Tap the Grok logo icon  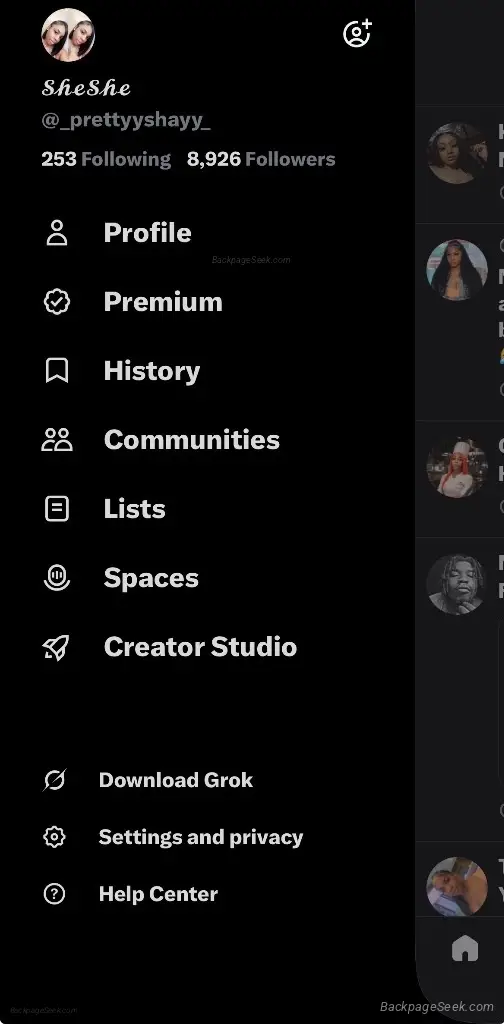click(54, 780)
